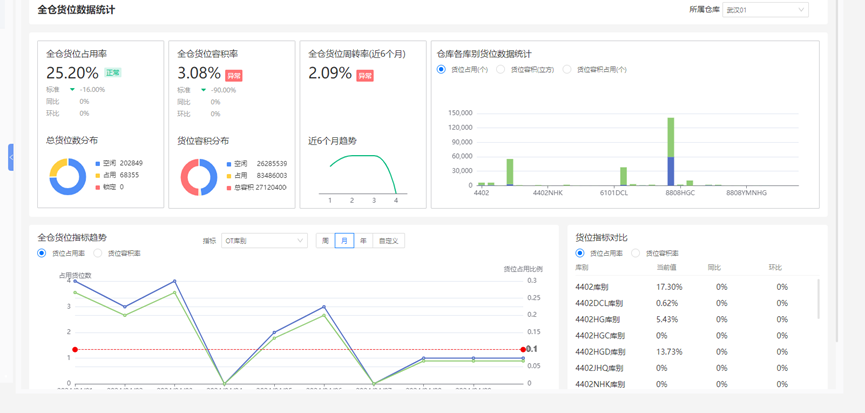Click the green 正常 status badge
The image size is (865, 413).
(113, 73)
